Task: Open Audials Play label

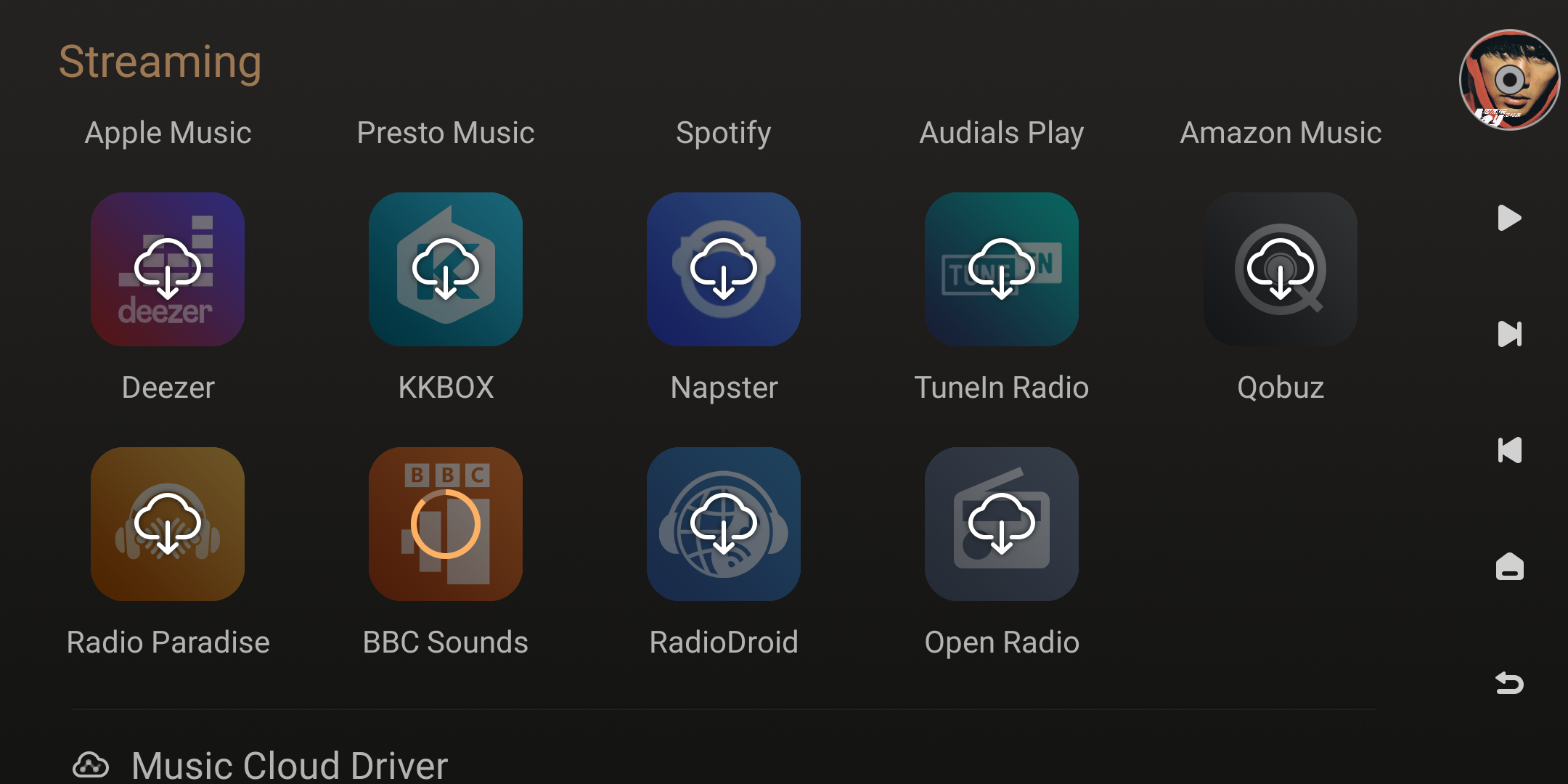Action: tap(1002, 134)
